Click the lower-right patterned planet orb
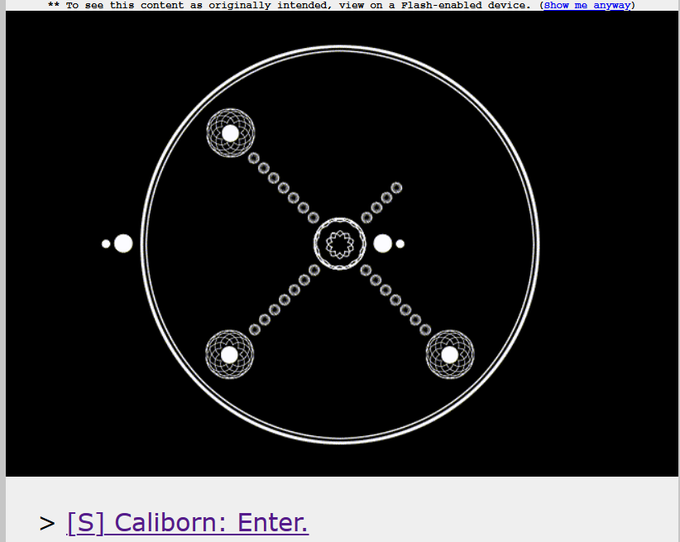This screenshot has height=542, width=680. (x=450, y=355)
